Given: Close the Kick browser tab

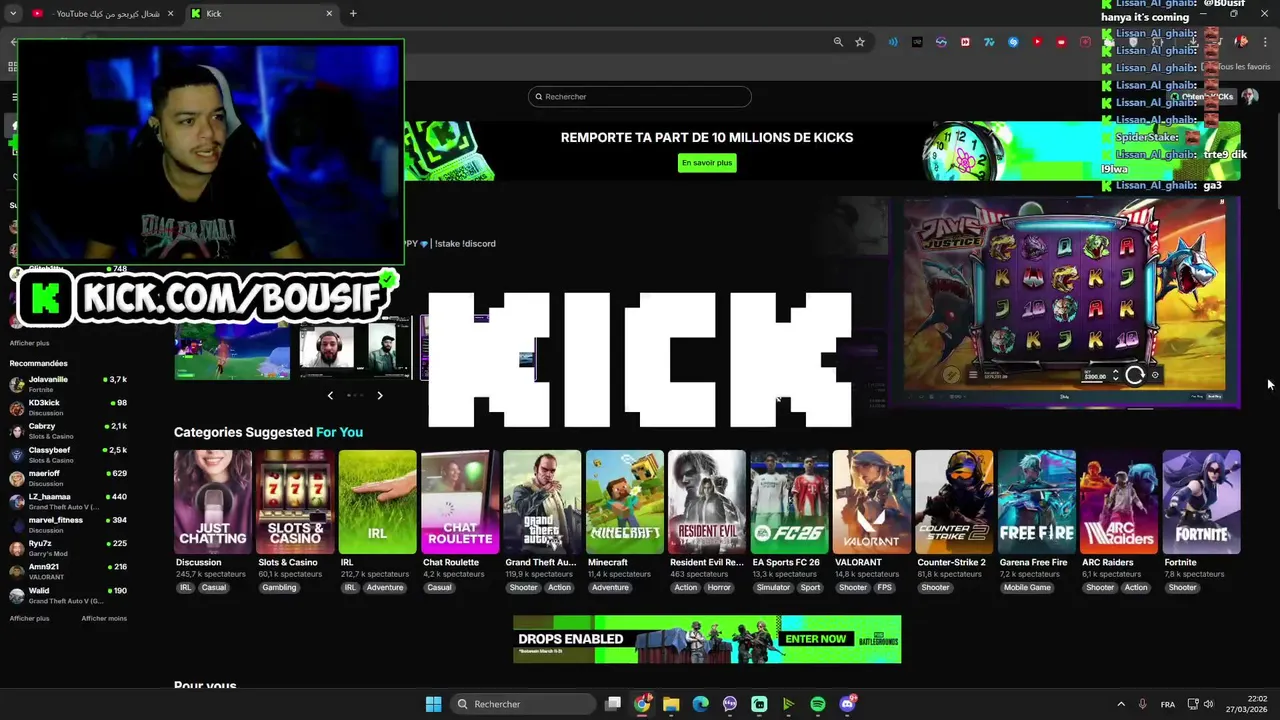Looking at the screenshot, I should point(329,14).
